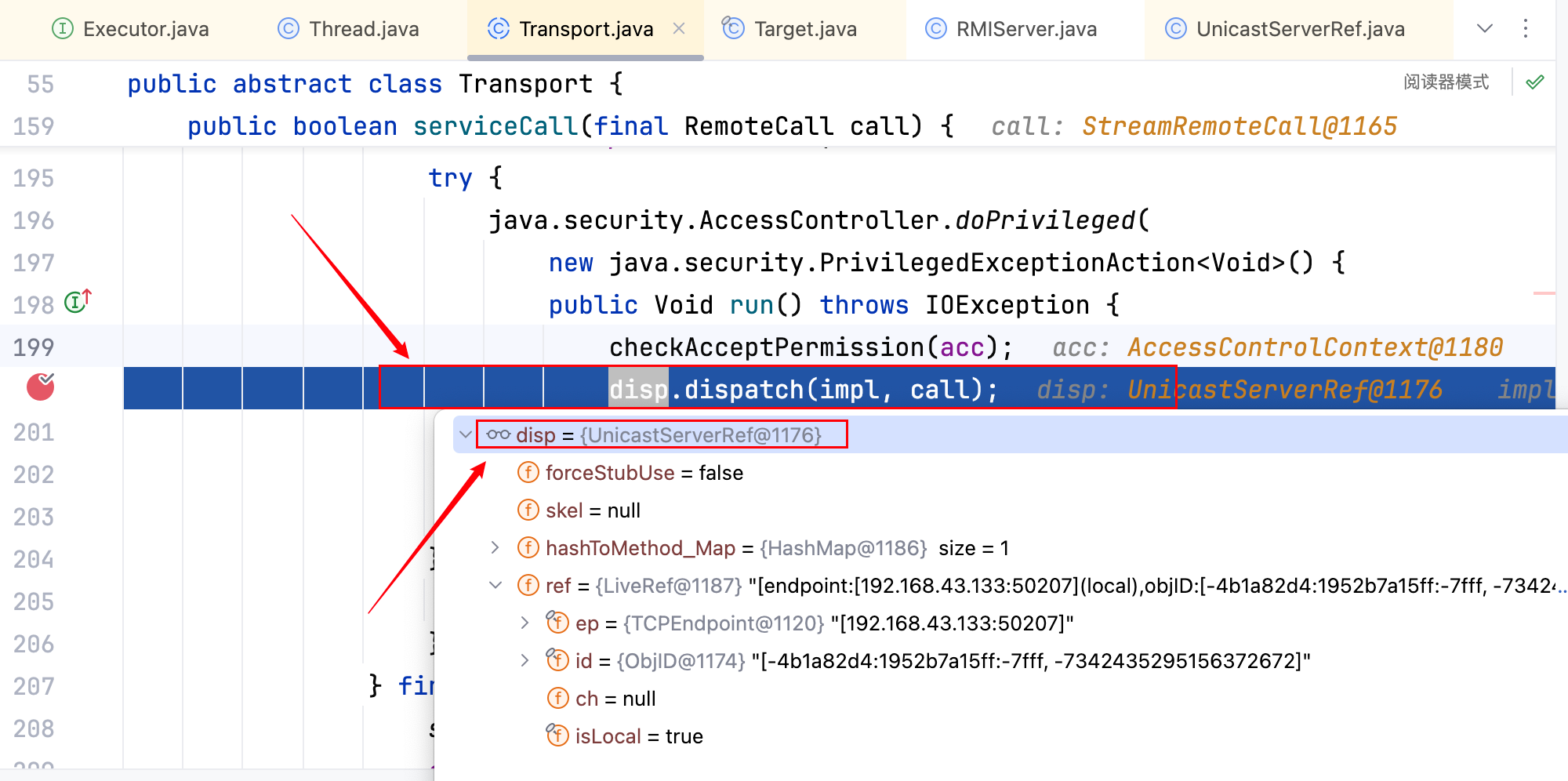Select the isLocal field row
Screen dimensions: 1568x781
click(638, 736)
